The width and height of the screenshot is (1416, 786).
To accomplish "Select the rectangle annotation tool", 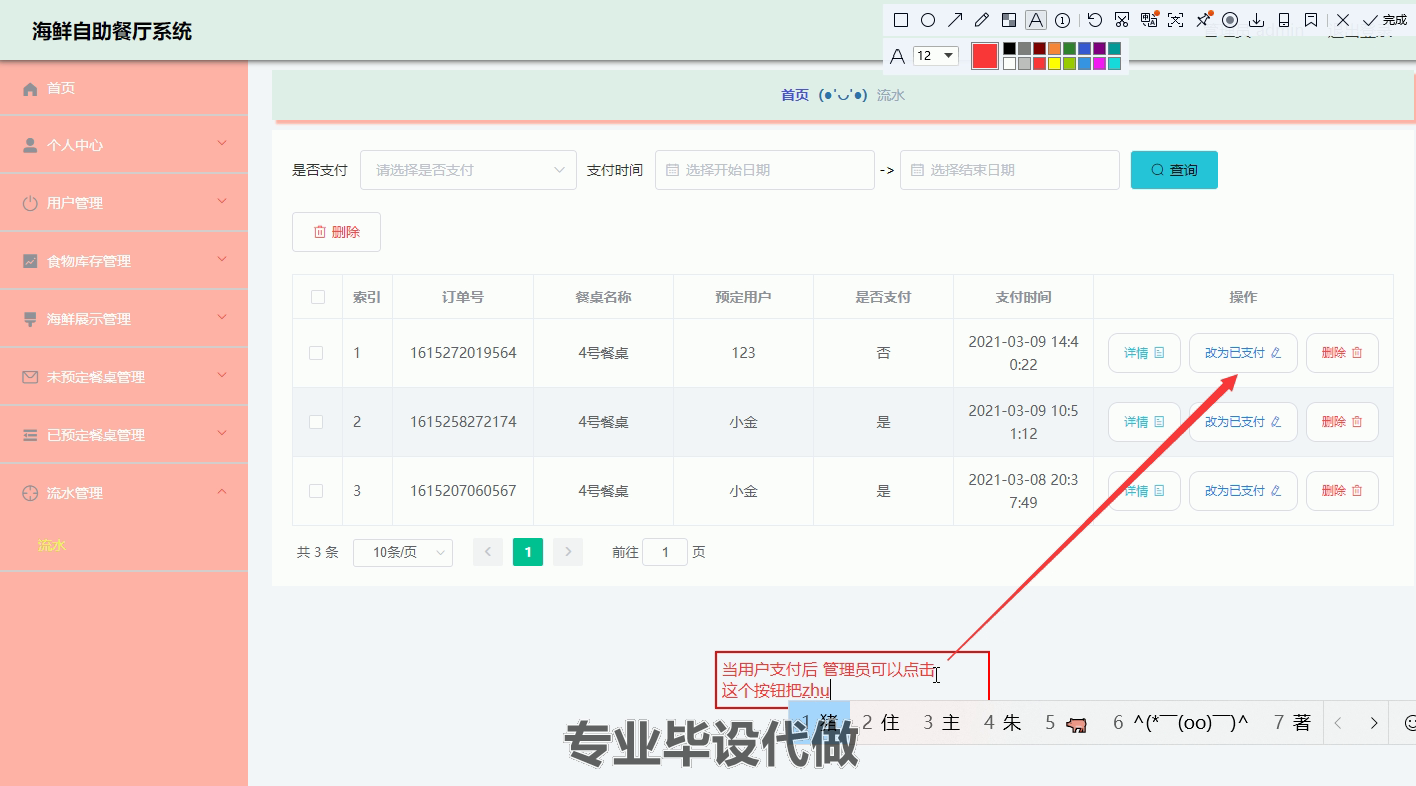I will [x=900, y=20].
